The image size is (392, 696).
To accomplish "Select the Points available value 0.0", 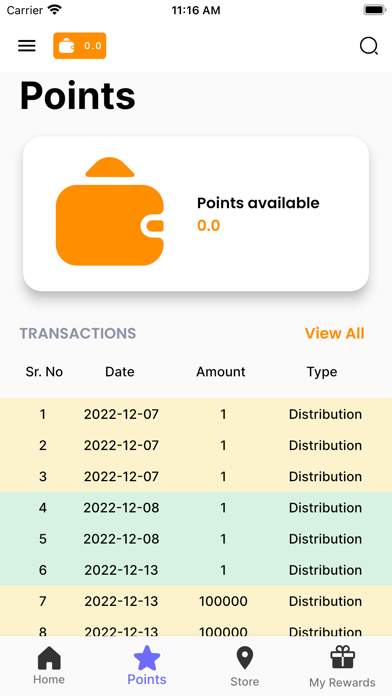I will [x=209, y=225].
